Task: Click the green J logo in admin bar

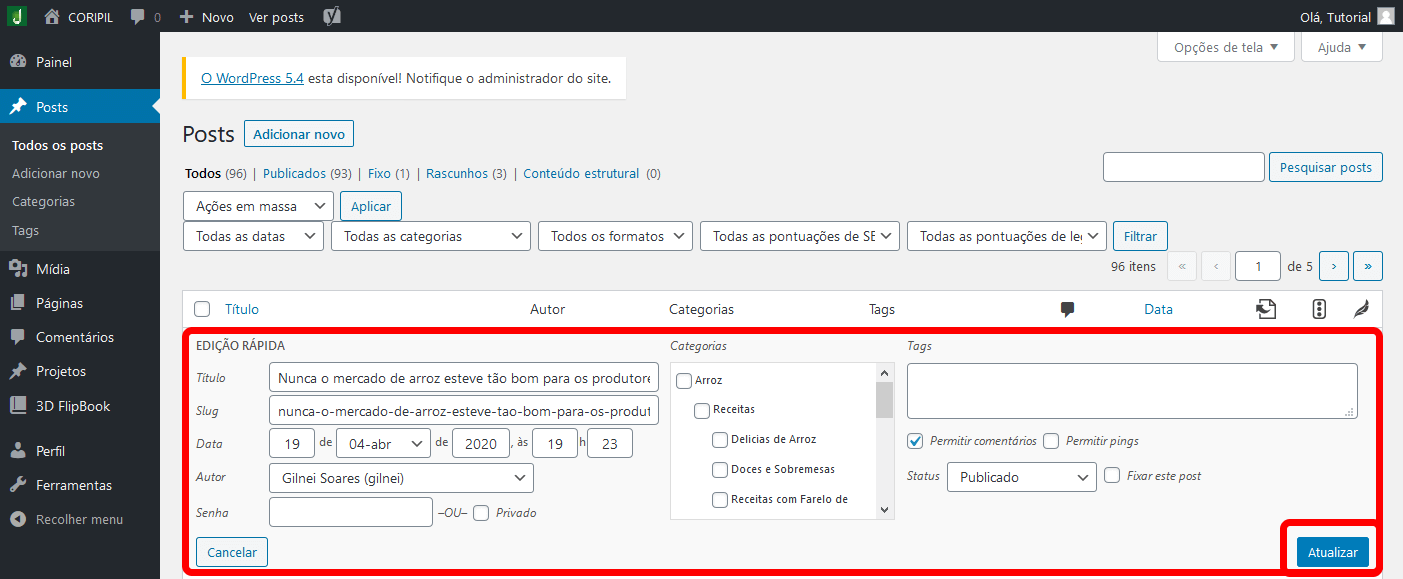Action: point(17,16)
